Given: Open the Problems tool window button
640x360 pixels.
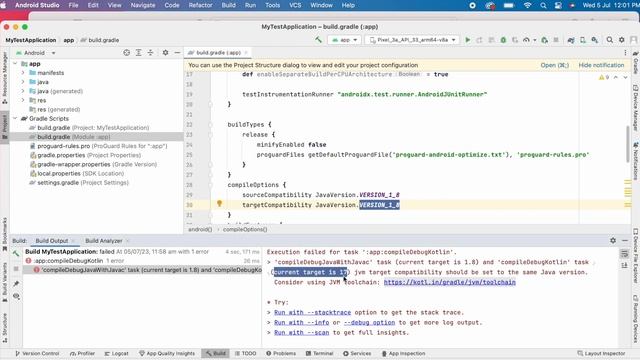Looking at the screenshot, I should pos(281,353).
